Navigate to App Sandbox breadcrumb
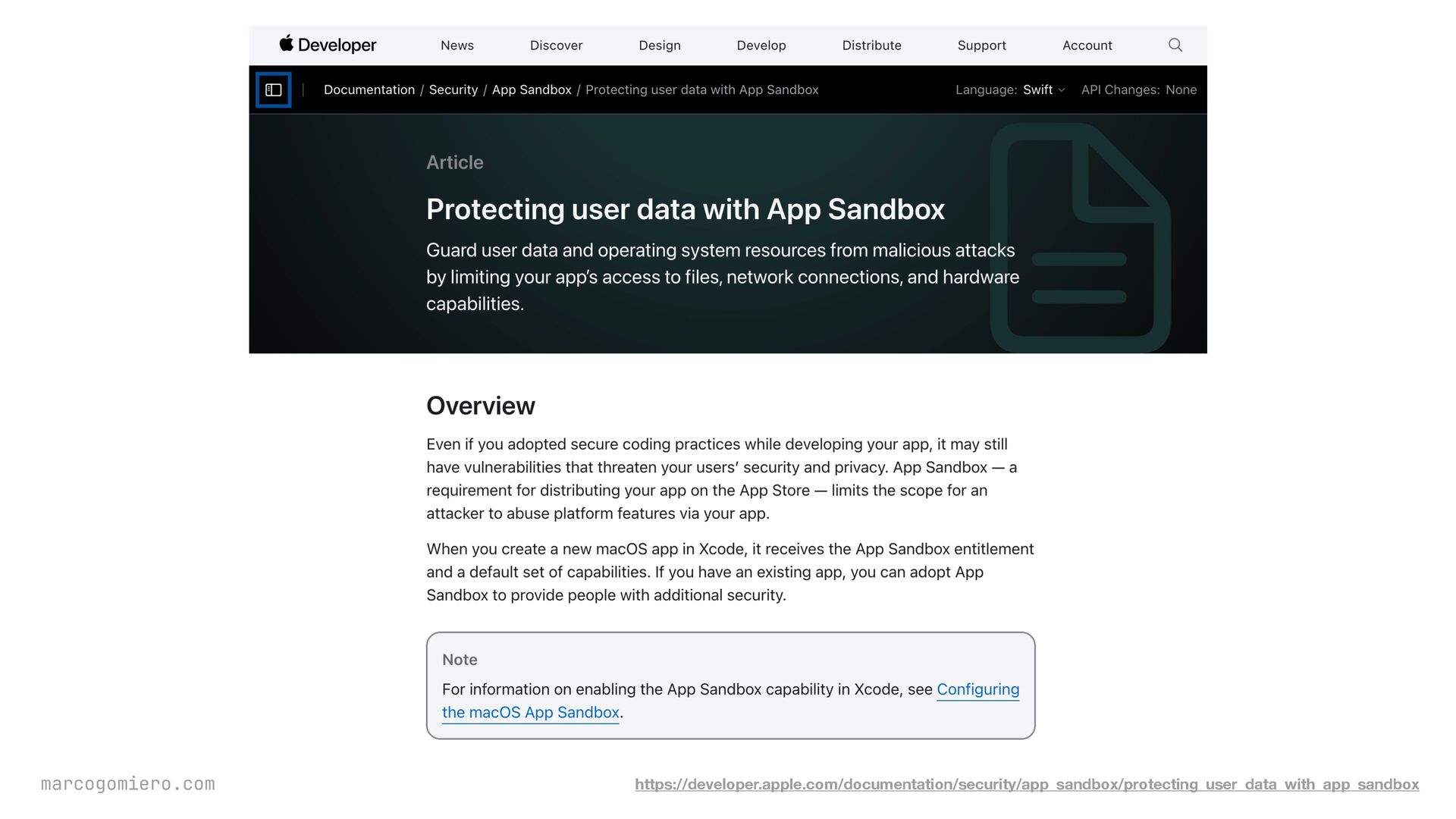1456x819 pixels. pos(531,89)
